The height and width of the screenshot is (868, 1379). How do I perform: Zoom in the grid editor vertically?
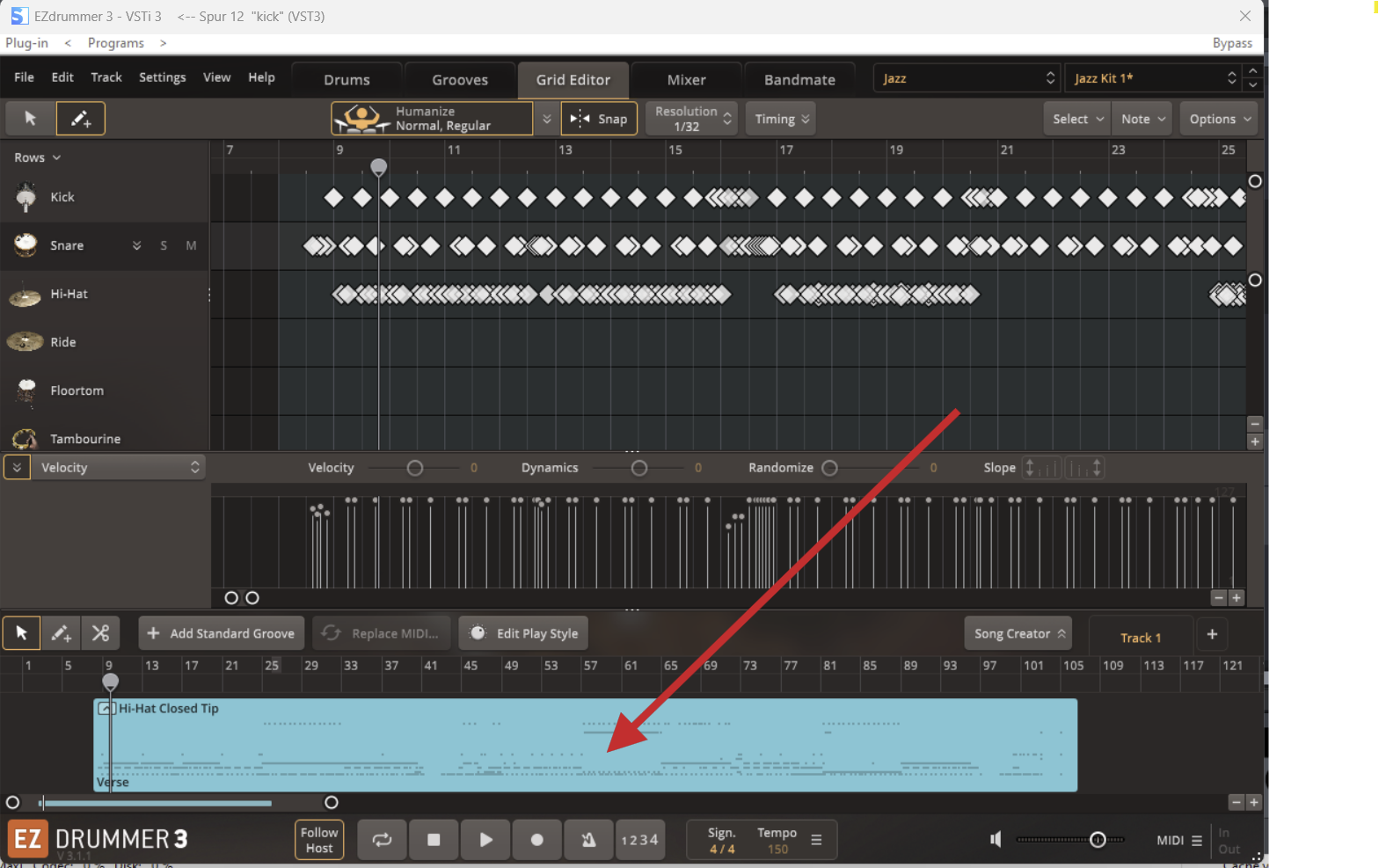1255,441
